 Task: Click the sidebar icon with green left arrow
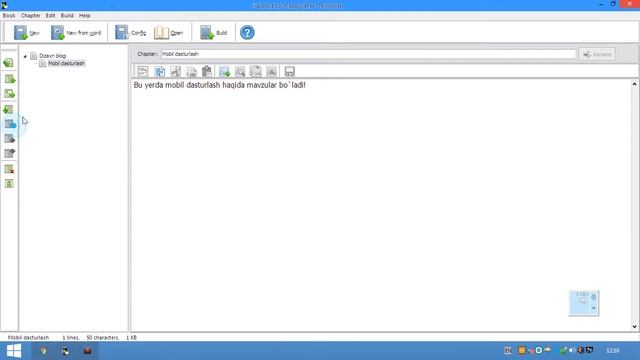coord(9,109)
